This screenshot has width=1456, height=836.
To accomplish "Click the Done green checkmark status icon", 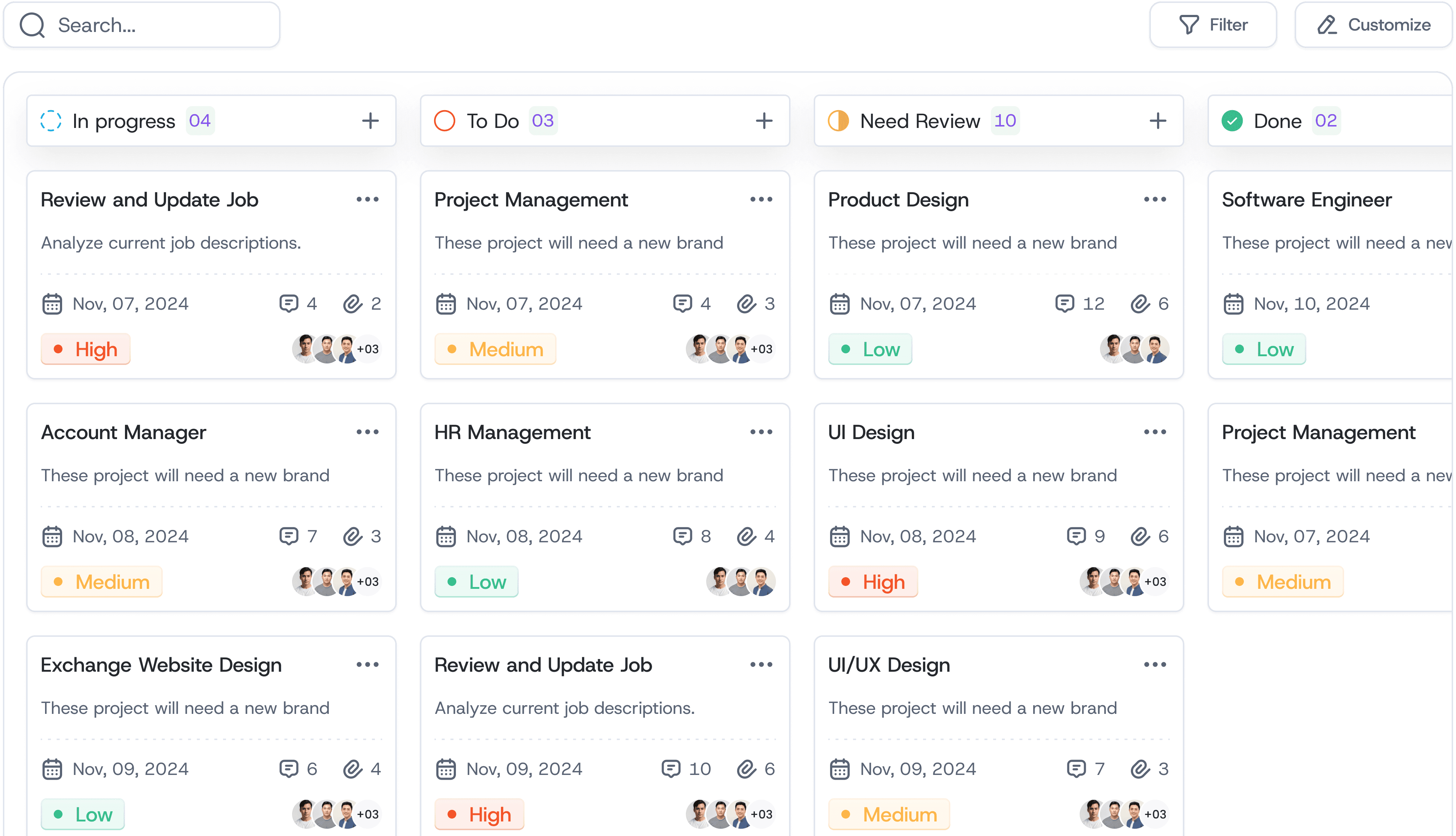I will [x=1232, y=121].
